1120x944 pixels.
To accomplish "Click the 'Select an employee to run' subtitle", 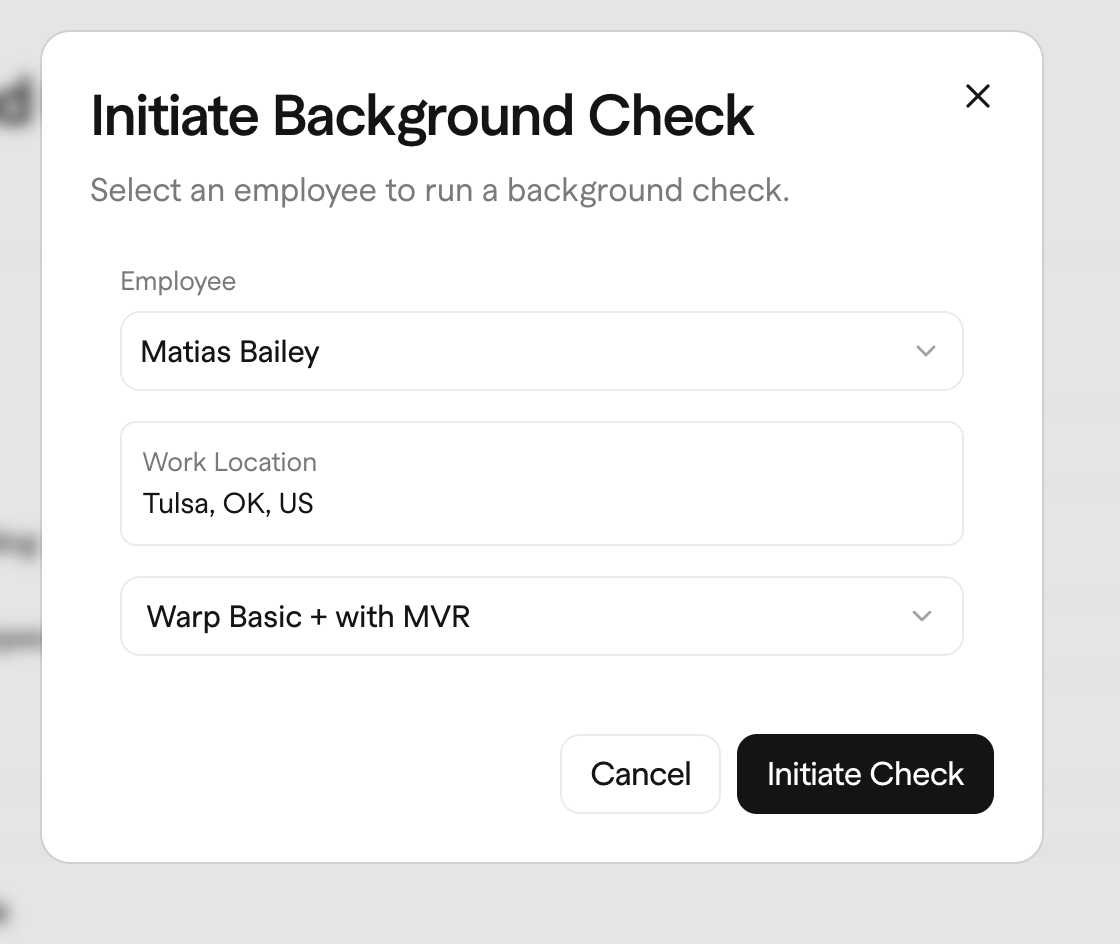I will [x=440, y=191].
